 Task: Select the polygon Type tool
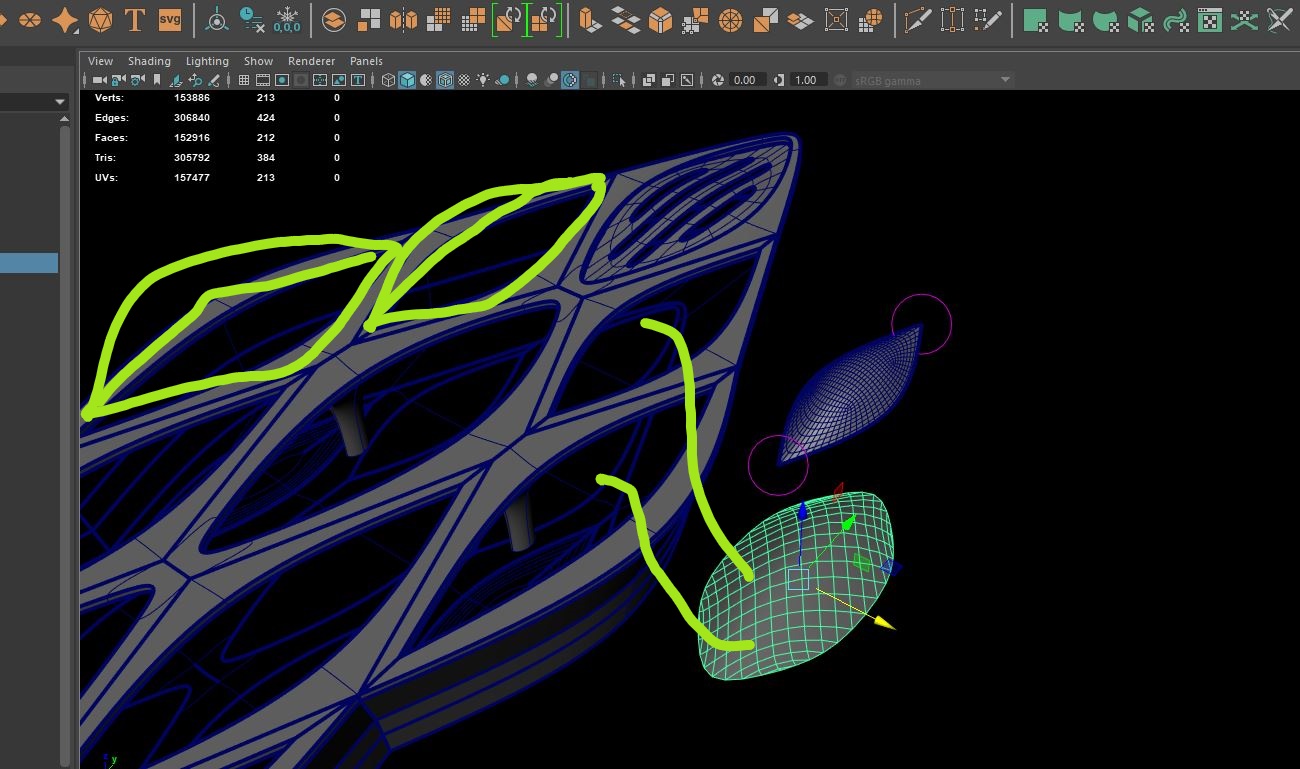tap(134, 19)
